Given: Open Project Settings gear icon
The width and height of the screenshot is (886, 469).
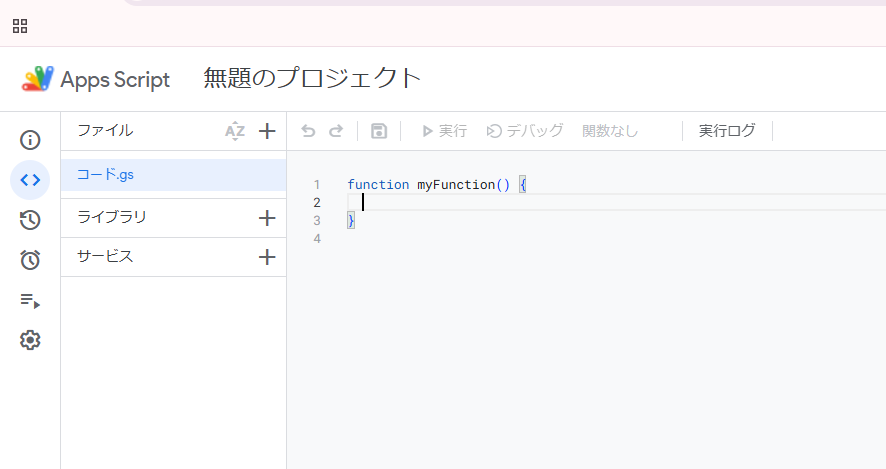Looking at the screenshot, I should (30, 340).
